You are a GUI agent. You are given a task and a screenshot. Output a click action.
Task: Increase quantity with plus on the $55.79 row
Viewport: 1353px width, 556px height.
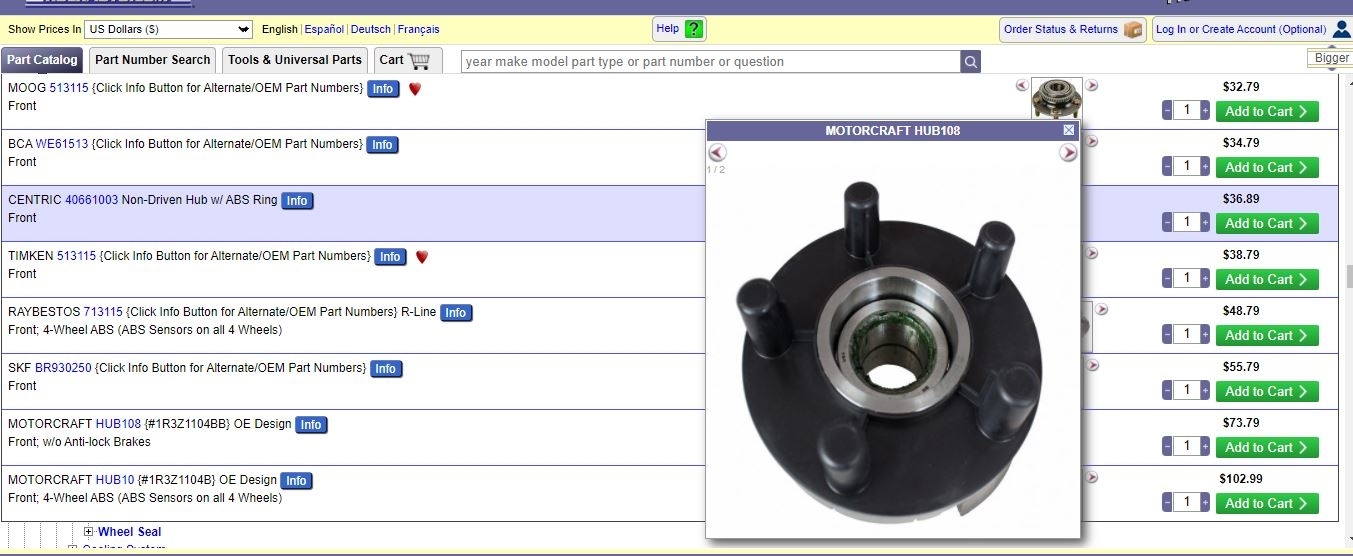pyautogui.click(x=1205, y=390)
